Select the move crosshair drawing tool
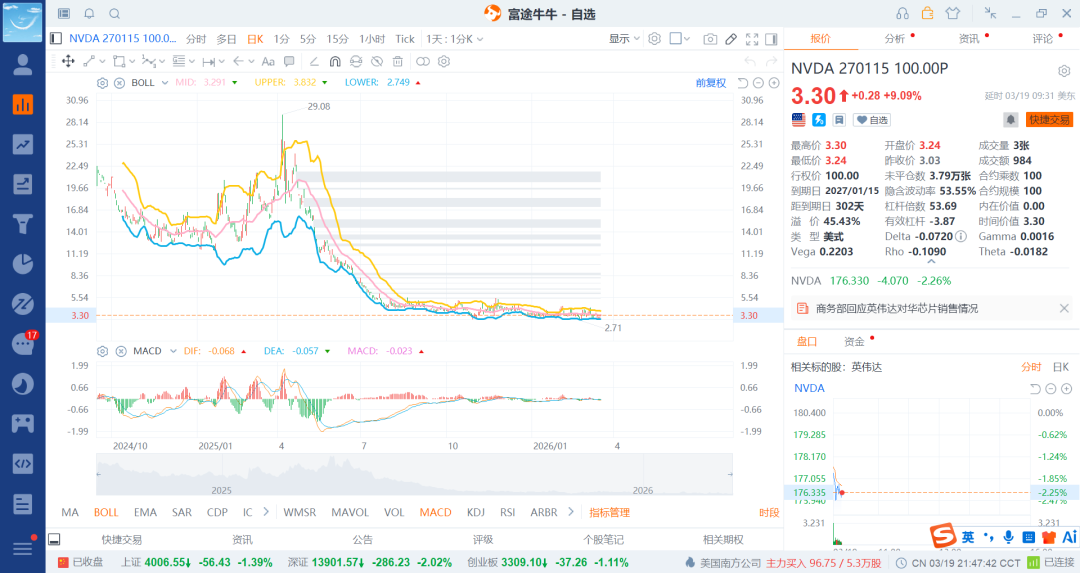 point(68,61)
